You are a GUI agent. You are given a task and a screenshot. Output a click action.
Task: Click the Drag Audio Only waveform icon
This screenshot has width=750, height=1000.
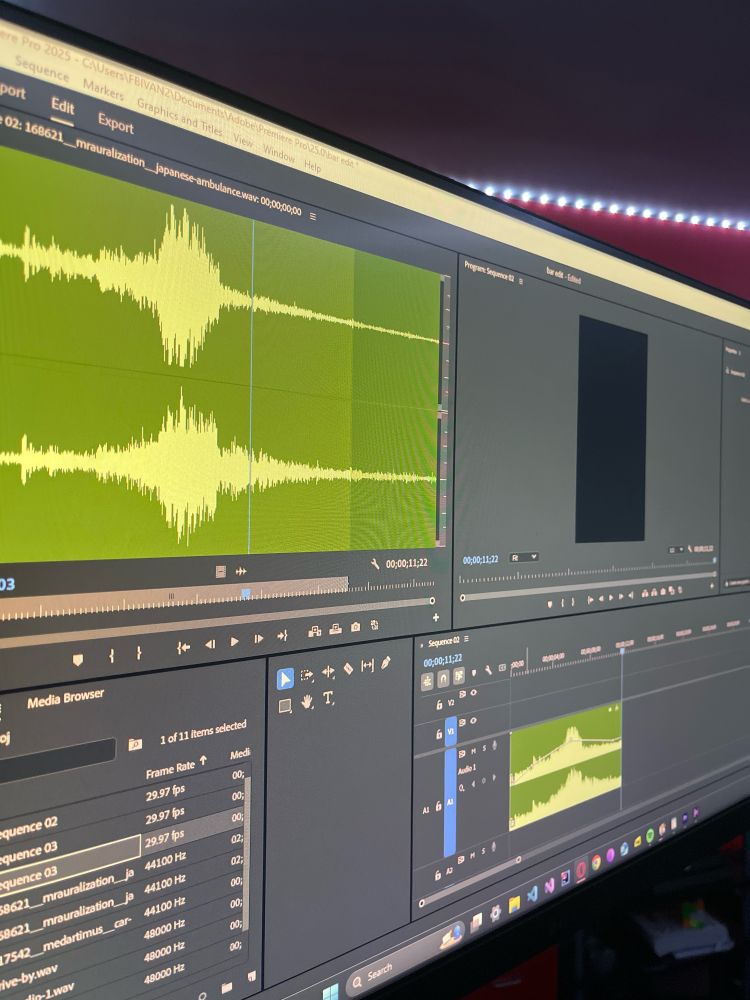tap(241, 571)
